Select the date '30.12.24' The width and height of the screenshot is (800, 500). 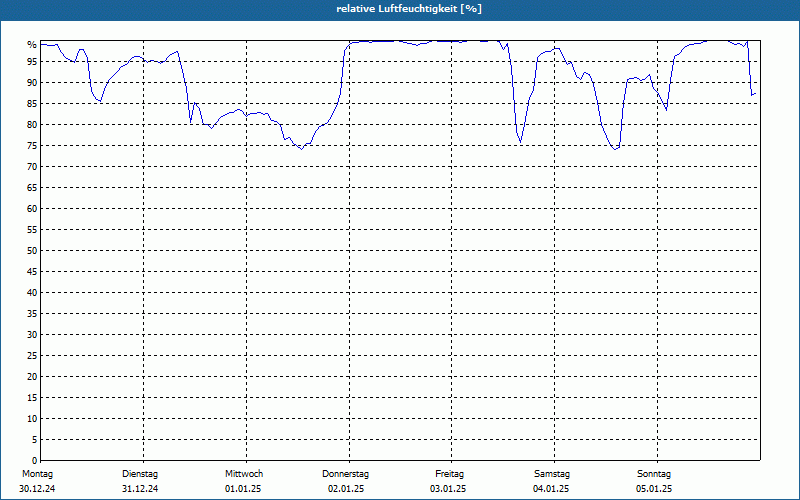coord(37,489)
